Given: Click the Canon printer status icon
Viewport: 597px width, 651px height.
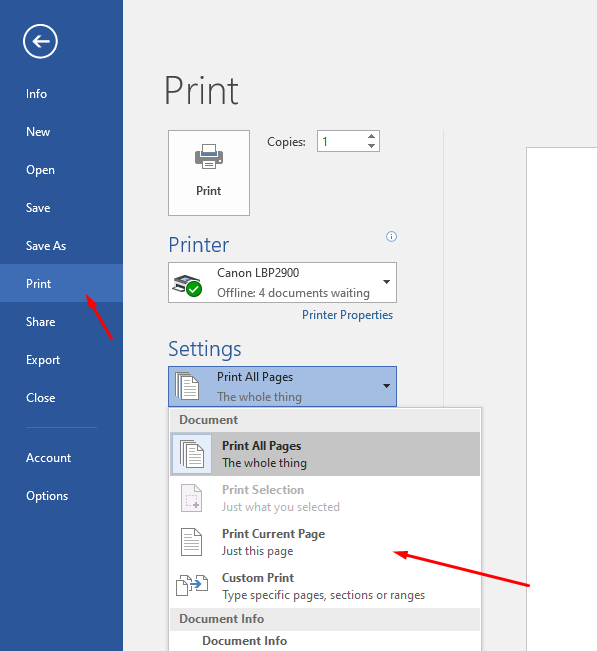Looking at the screenshot, I should [187, 285].
